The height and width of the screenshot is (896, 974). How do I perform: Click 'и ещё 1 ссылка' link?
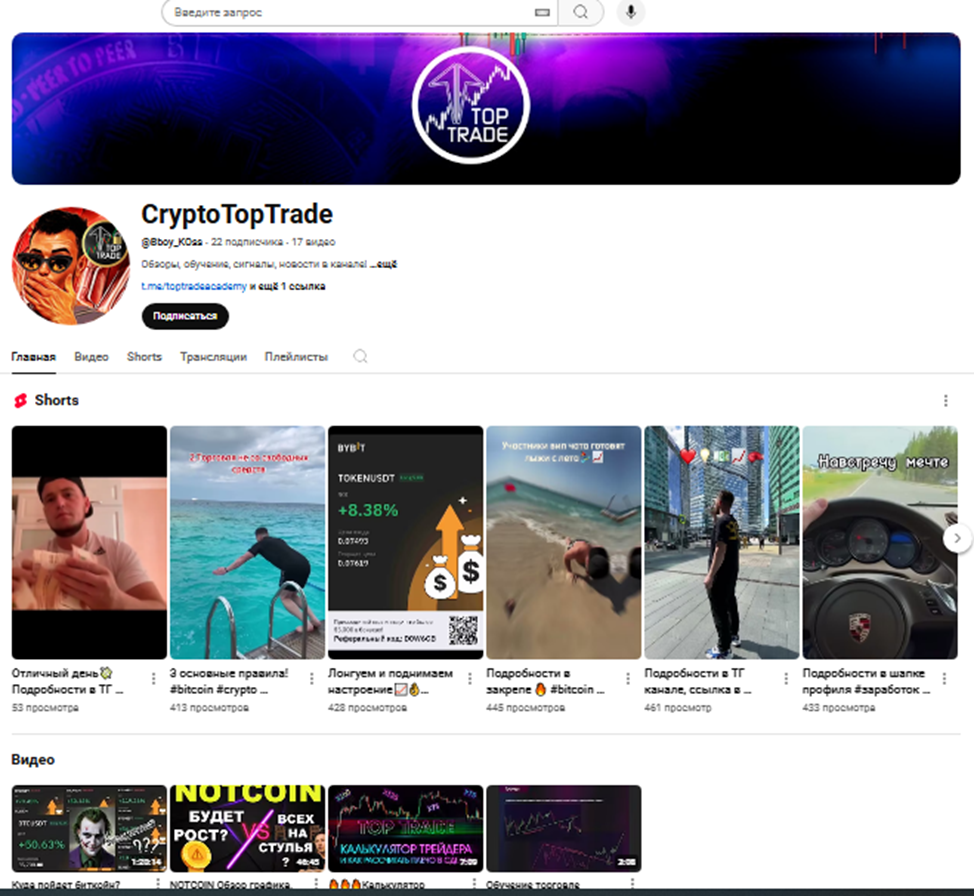[x=288, y=286]
